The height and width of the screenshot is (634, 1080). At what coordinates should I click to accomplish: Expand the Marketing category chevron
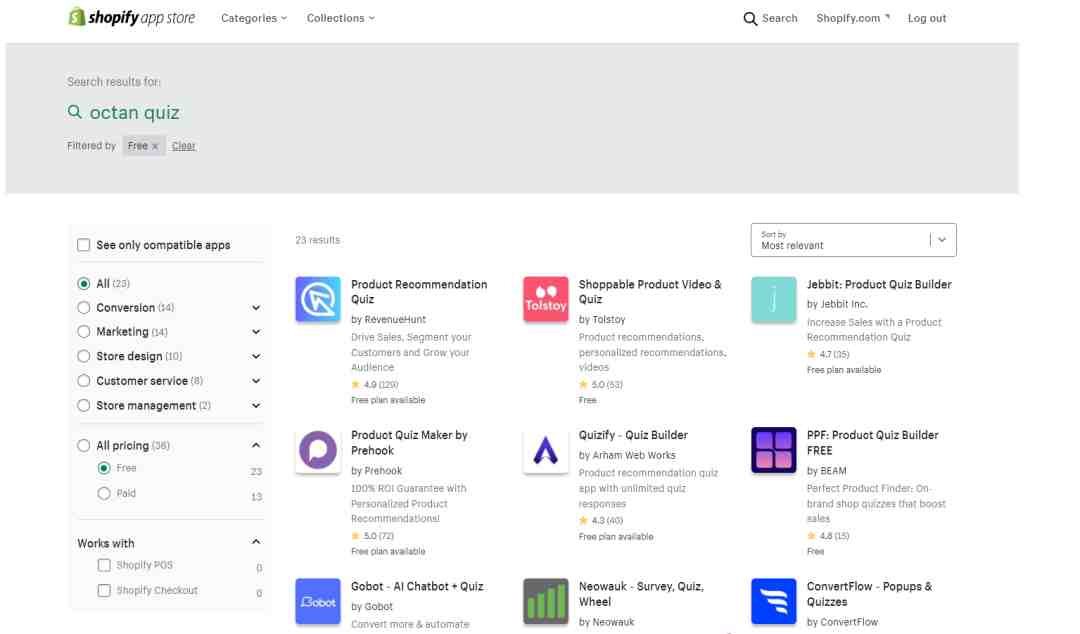[256, 331]
